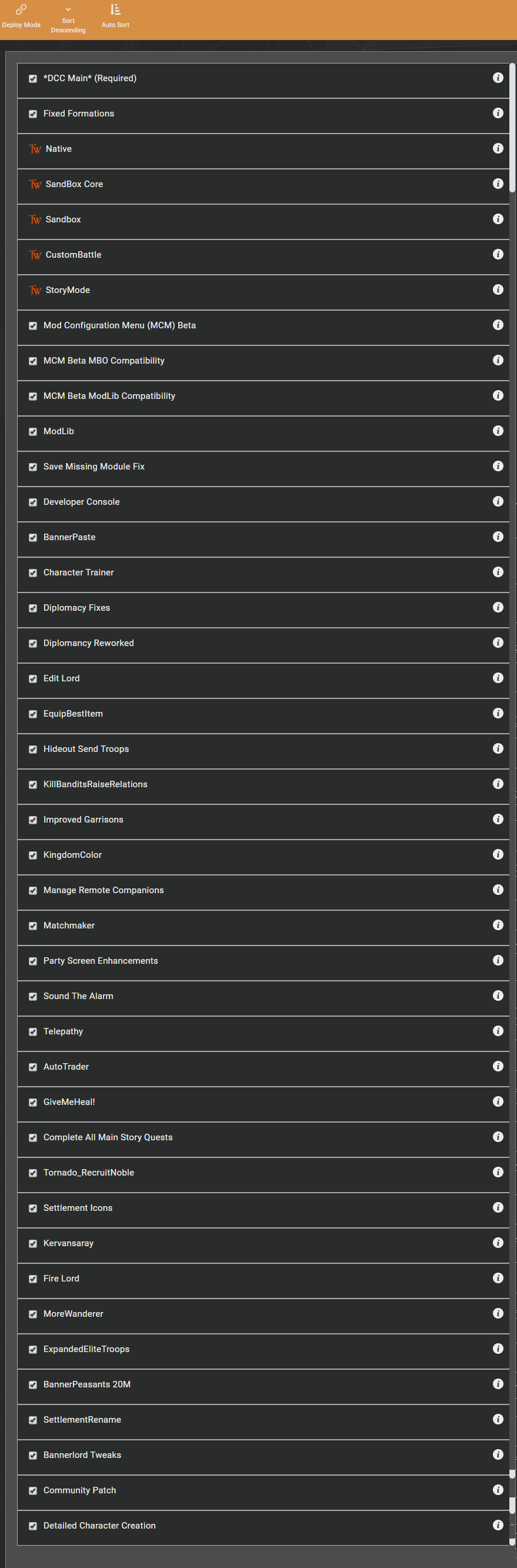Show info for the Native module
This screenshot has width=517, height=1568.
(x=498, y=148)
